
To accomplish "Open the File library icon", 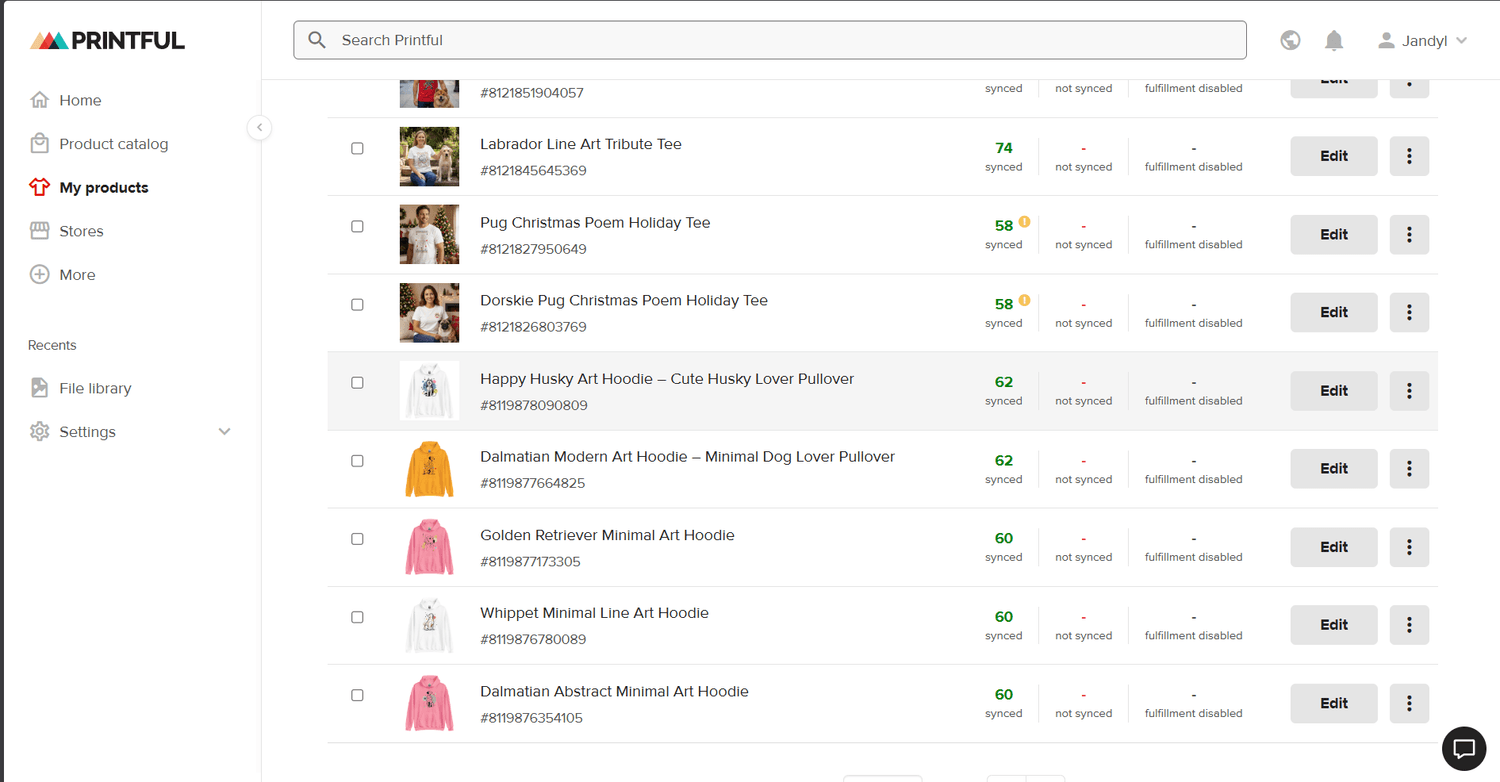I will pyautogui.click(x=40, y=388).
